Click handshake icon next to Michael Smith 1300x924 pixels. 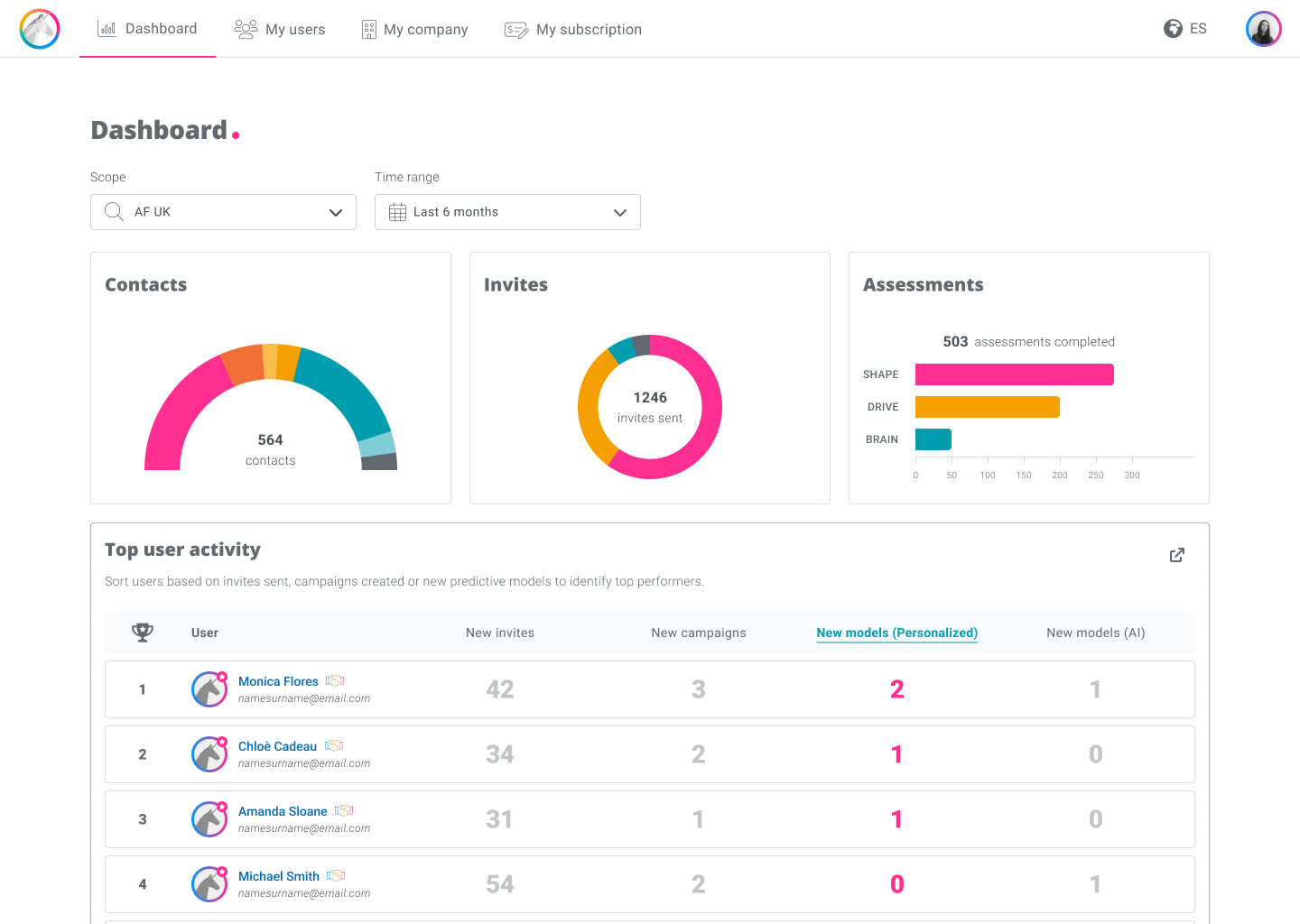pos(336,876)
